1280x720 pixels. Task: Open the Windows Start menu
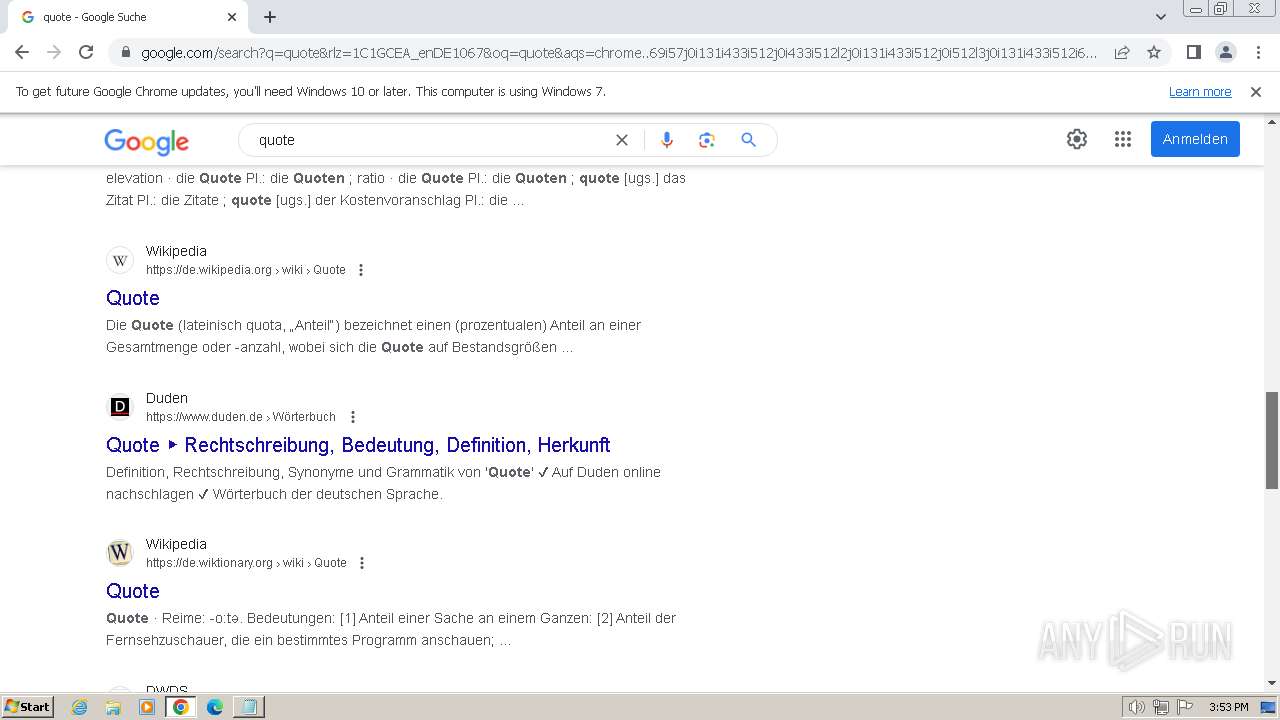(27, 707)
